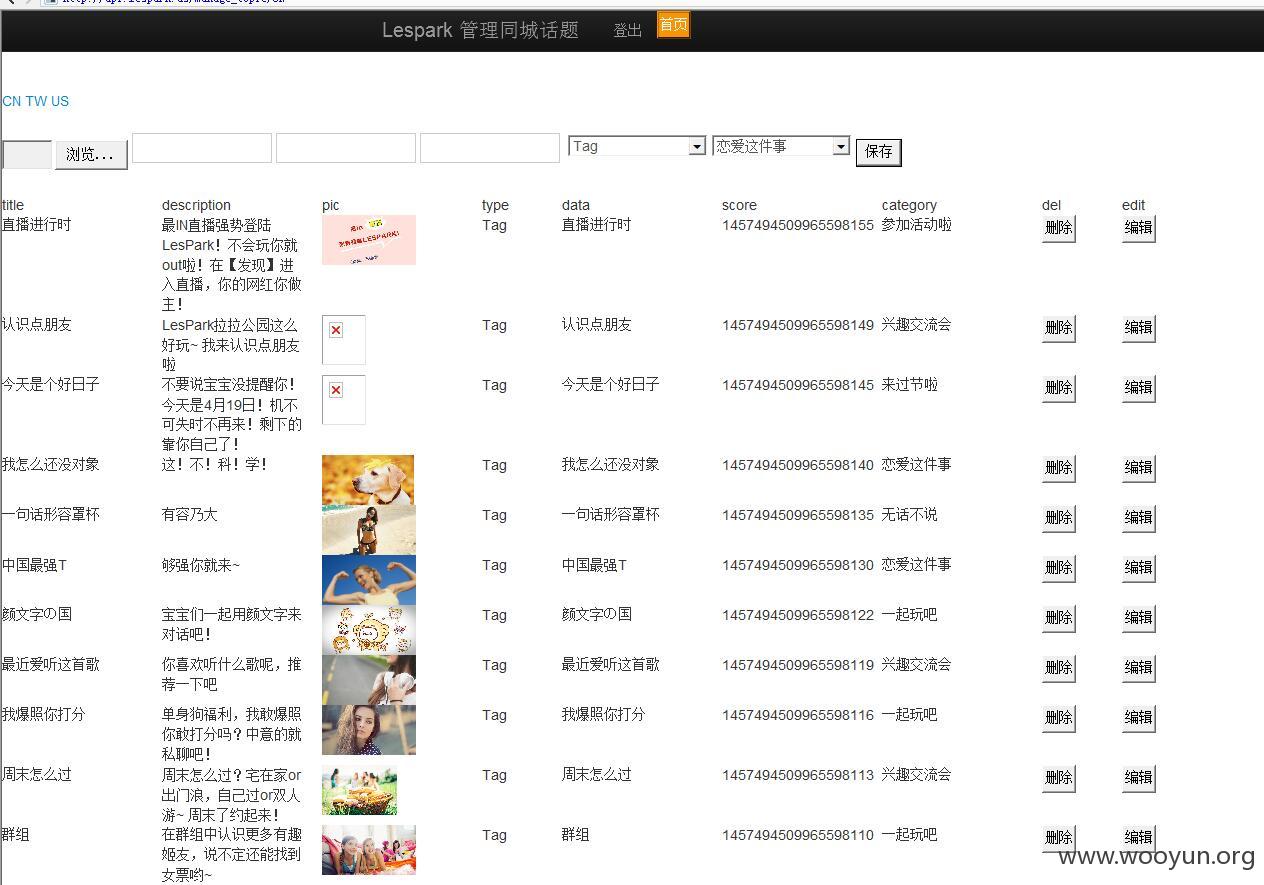
Task: Edit the 中国最强T topic
Action: (x=1138, y=568)
